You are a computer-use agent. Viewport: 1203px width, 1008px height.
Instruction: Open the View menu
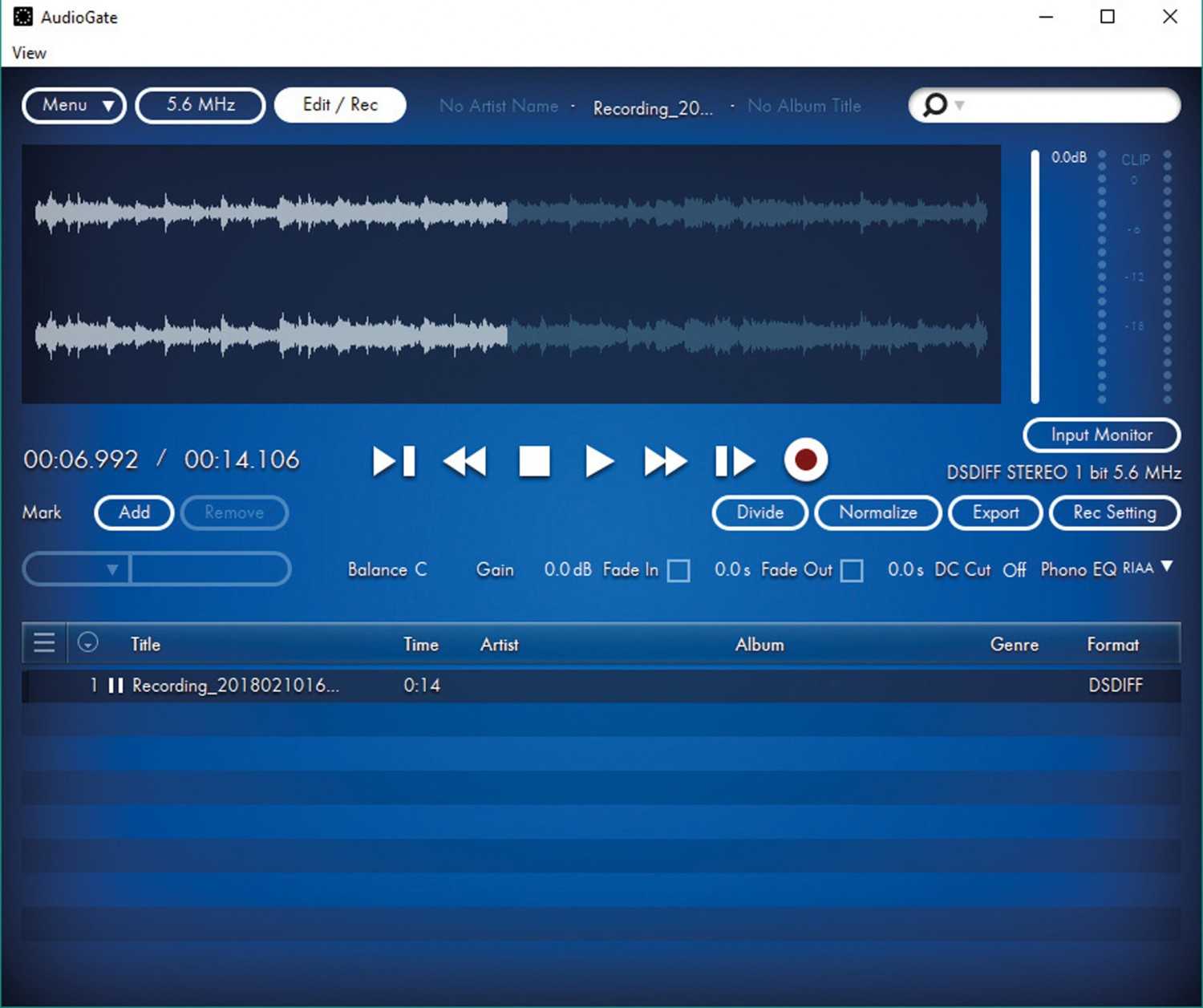click(x=29, y=53)
